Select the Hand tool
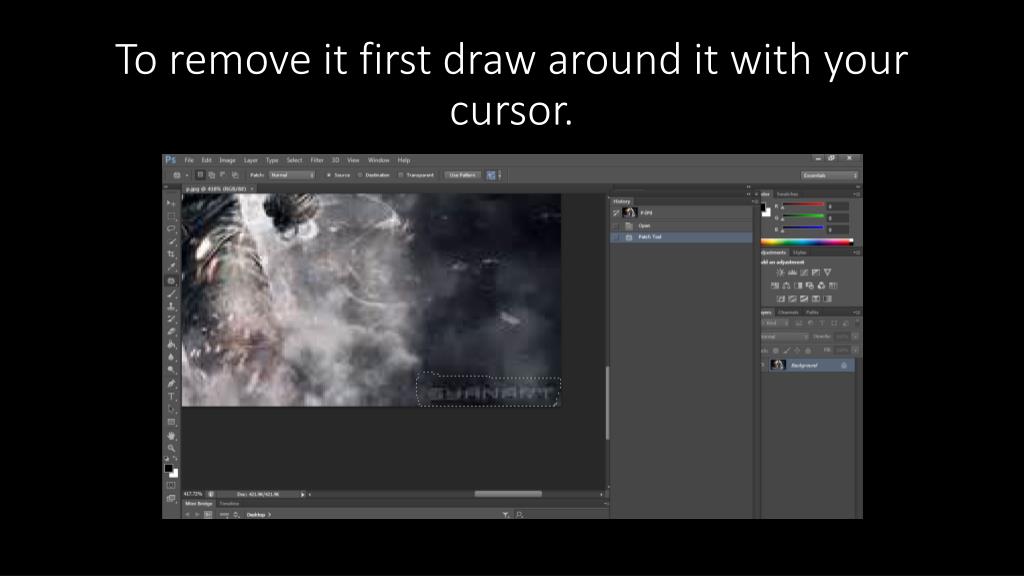Image resolution: width=1024 pixels, height=576 pixels. [171, 436]
